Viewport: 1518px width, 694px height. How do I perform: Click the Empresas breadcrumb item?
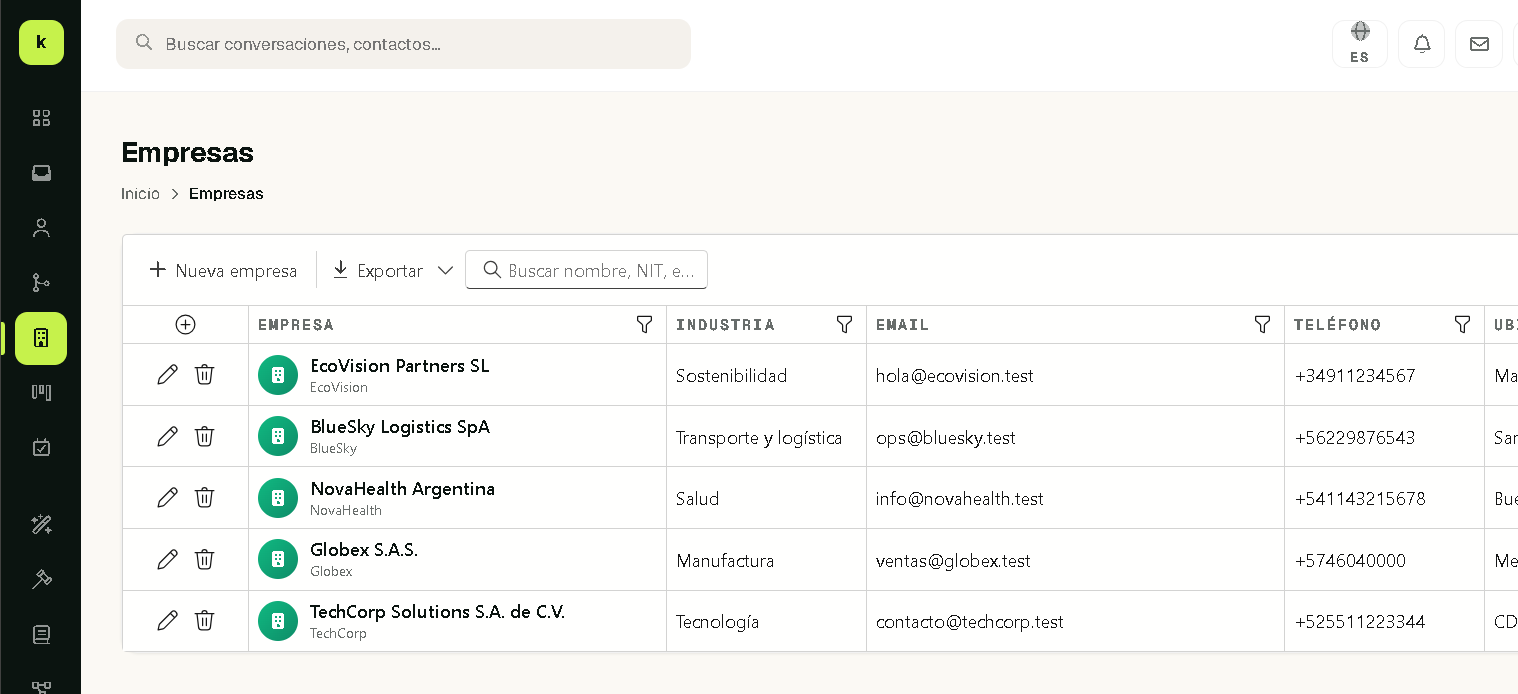click(x=226, y=193)
